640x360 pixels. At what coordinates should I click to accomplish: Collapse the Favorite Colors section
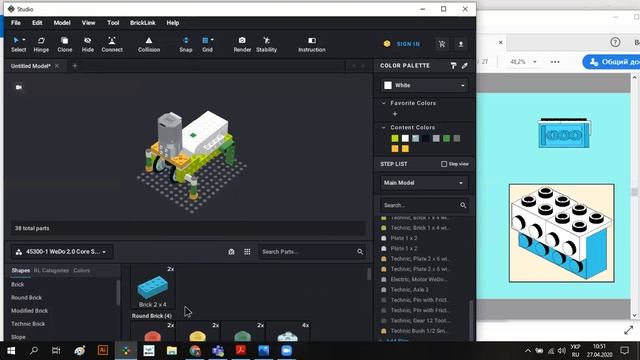[x=383, y=103]
